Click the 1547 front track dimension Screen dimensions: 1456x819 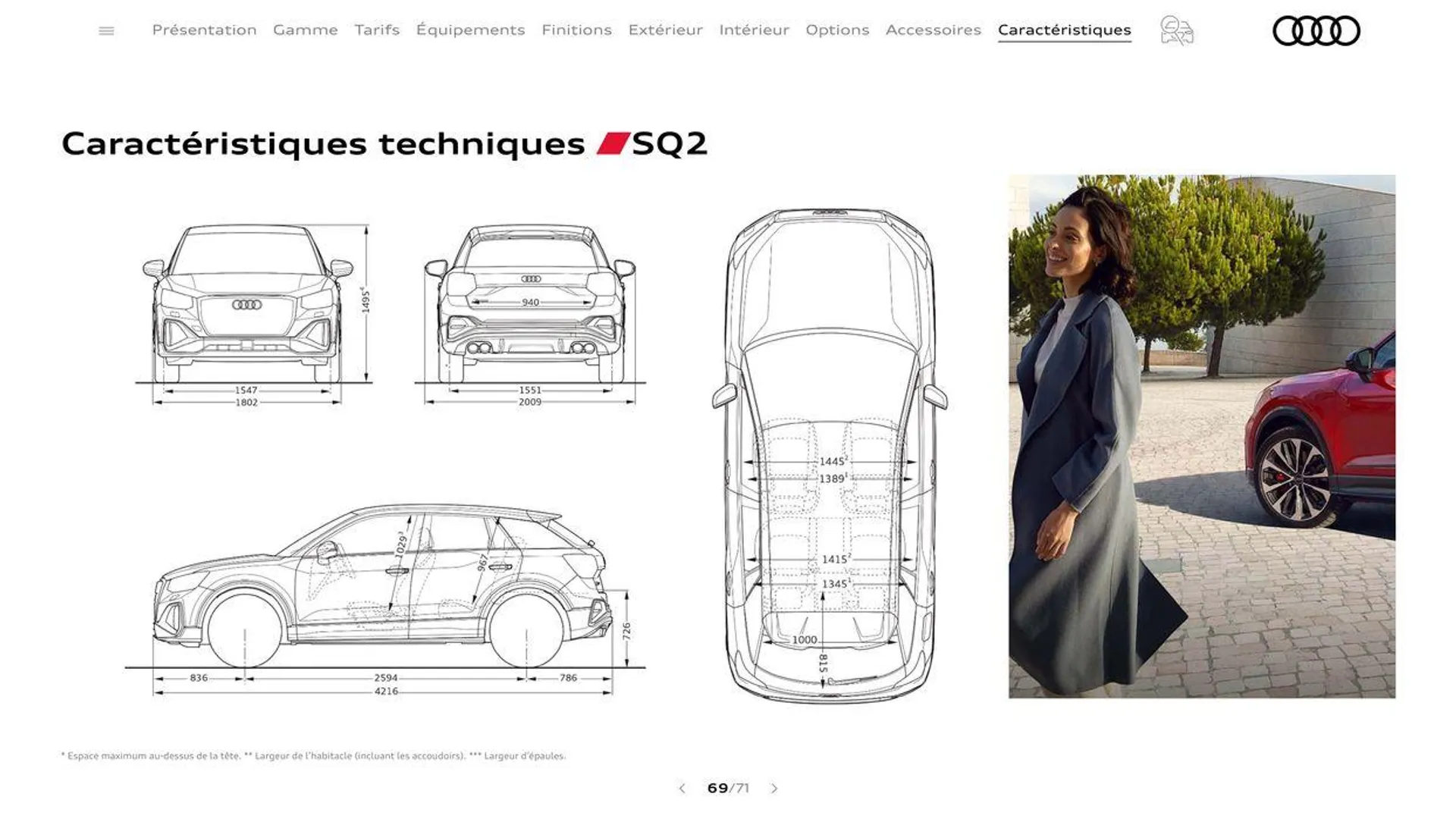[246, 391]
